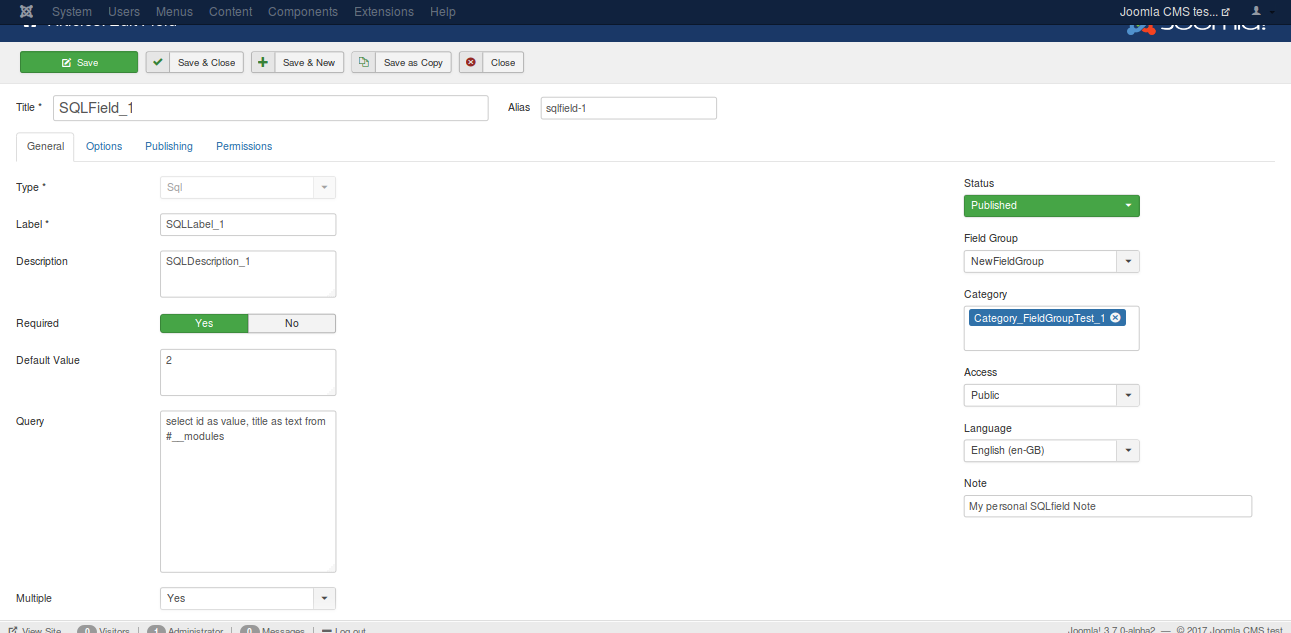Viewport: 1291px width, 633px height.
Task: Remove Category_FieldGroupTest_1 tag with its x icon
Action: click(x=1115, y=318)
